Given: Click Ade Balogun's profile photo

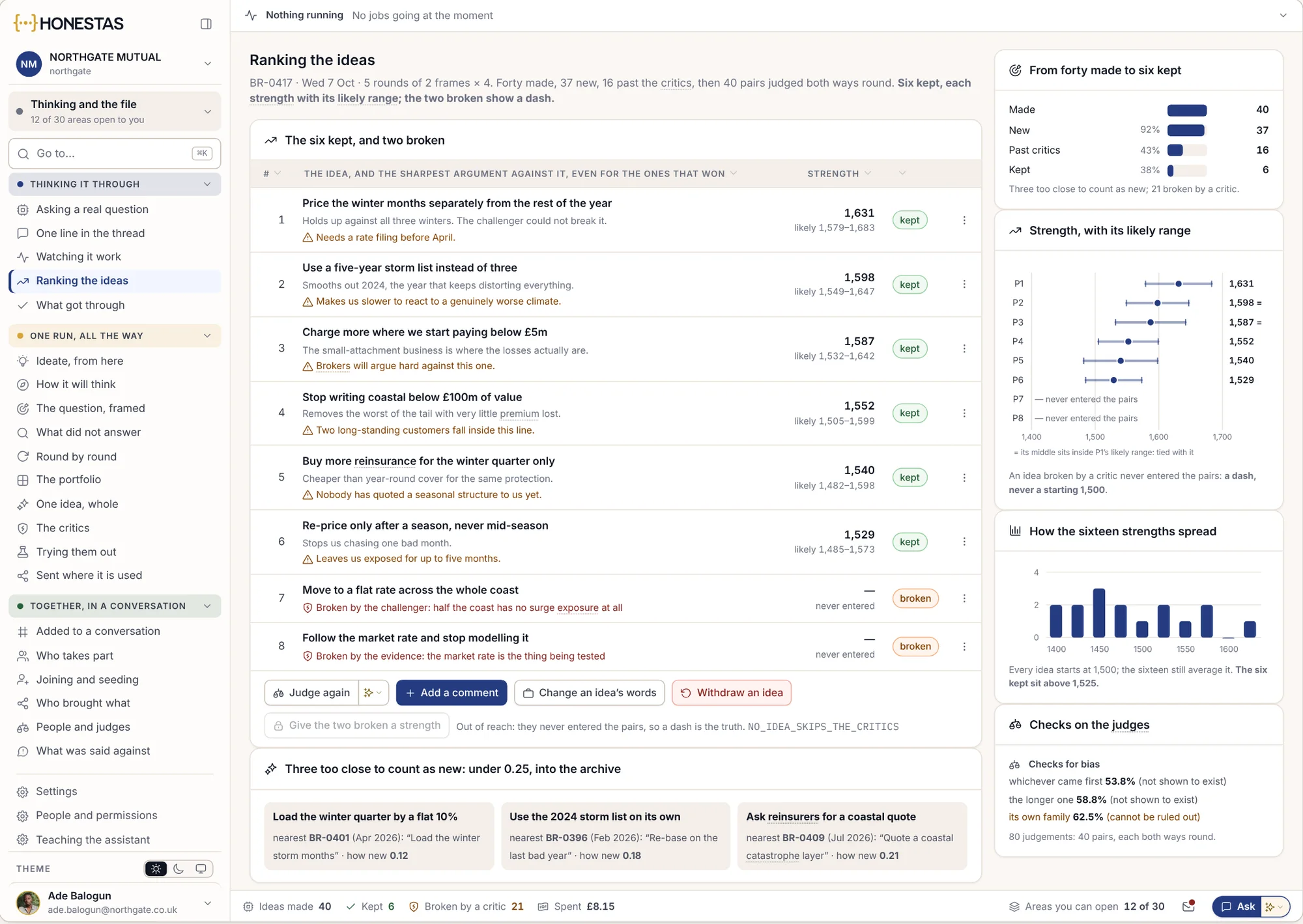Looking at the screenshot, I should pyautogui.click(x=28, y=903).
